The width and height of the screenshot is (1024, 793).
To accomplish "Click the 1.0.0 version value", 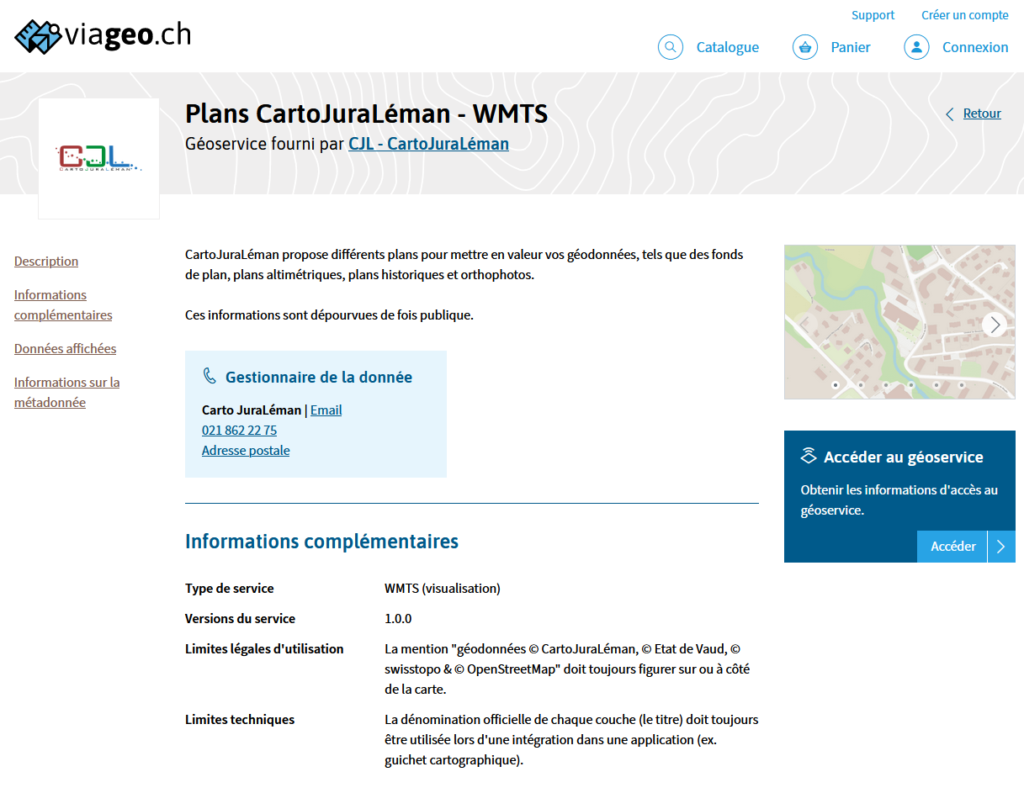I will (x=398, y=619).
